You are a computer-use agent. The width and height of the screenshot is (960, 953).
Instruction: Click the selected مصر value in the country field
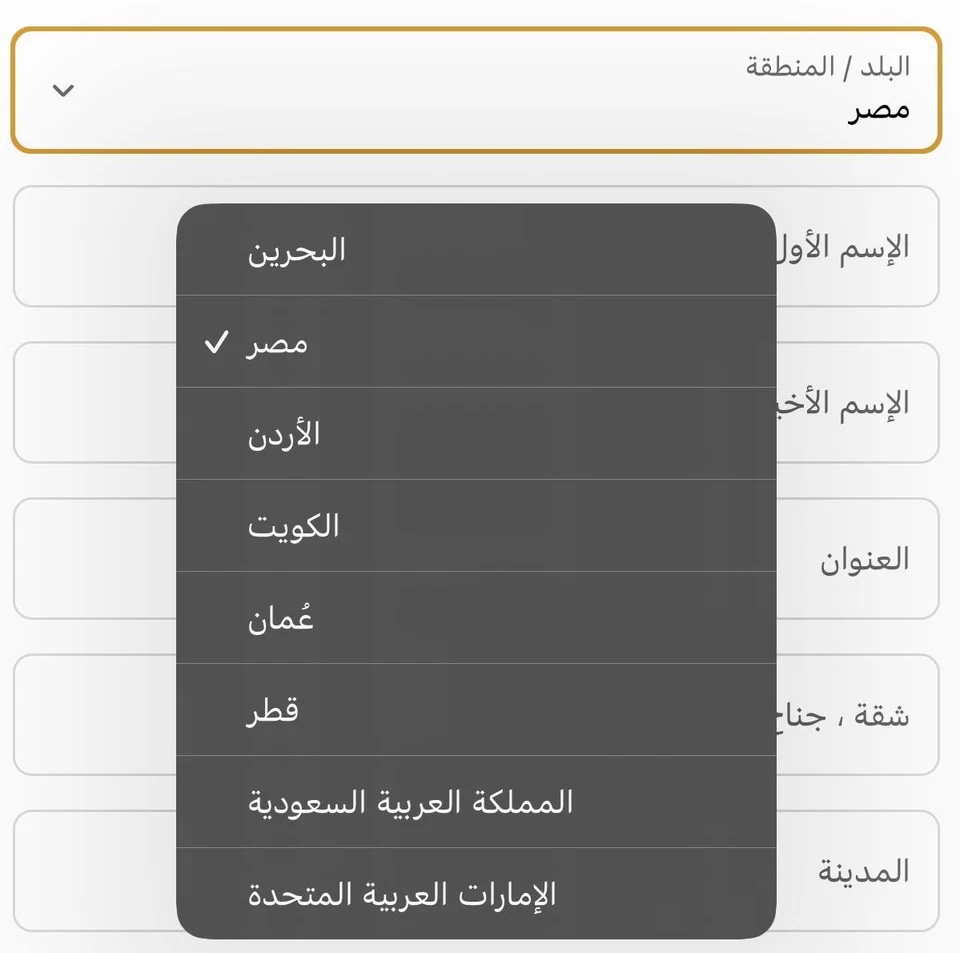(879, 109)
